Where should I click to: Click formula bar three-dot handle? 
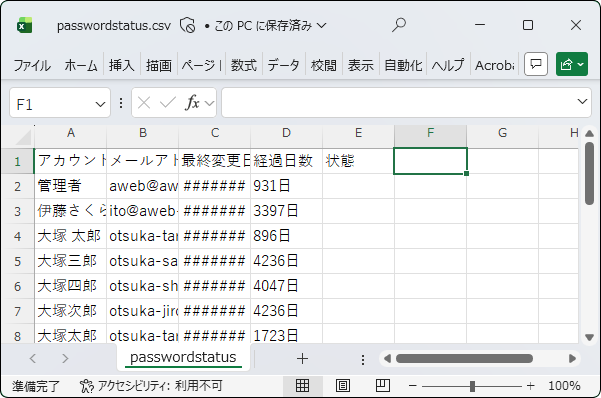(121, 103)
